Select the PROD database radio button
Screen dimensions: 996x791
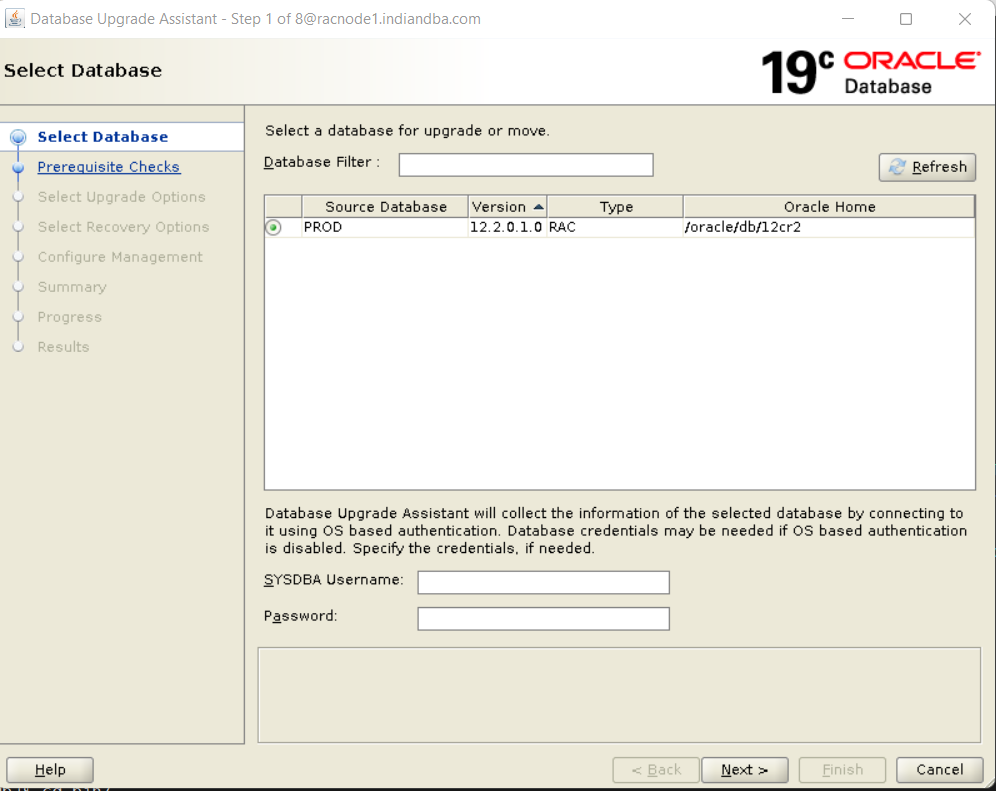pyautogui.click(x=273, y=227)
